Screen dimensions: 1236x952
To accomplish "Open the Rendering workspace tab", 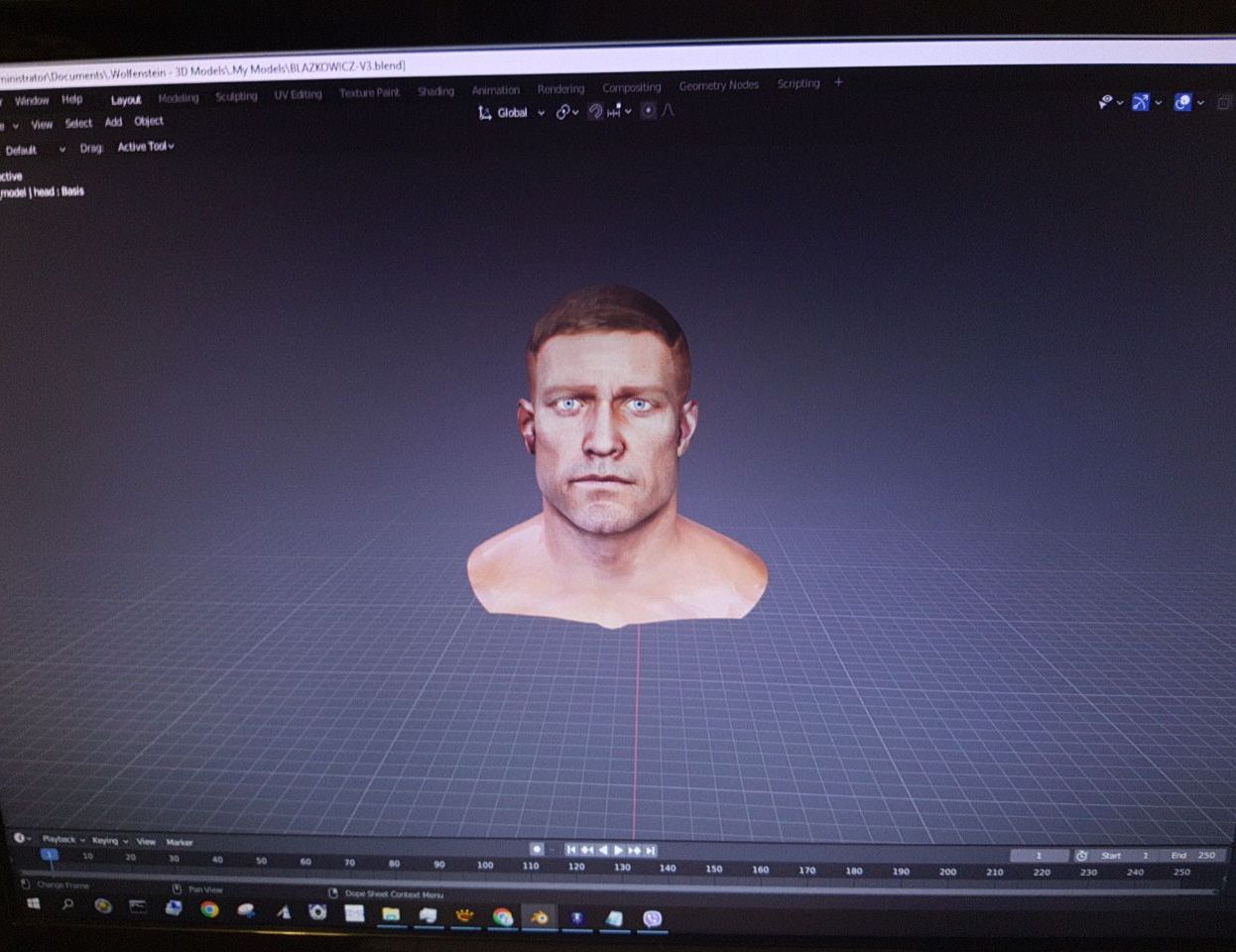I will (x=560, y=89).
